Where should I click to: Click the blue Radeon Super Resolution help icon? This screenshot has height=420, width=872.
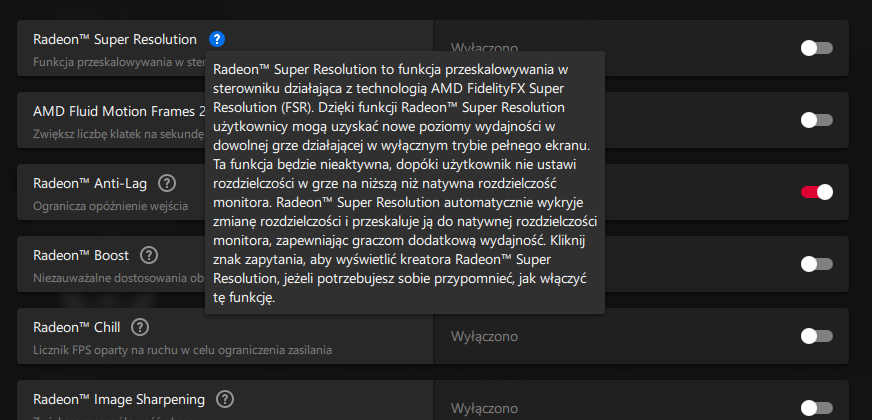[217, 40]
